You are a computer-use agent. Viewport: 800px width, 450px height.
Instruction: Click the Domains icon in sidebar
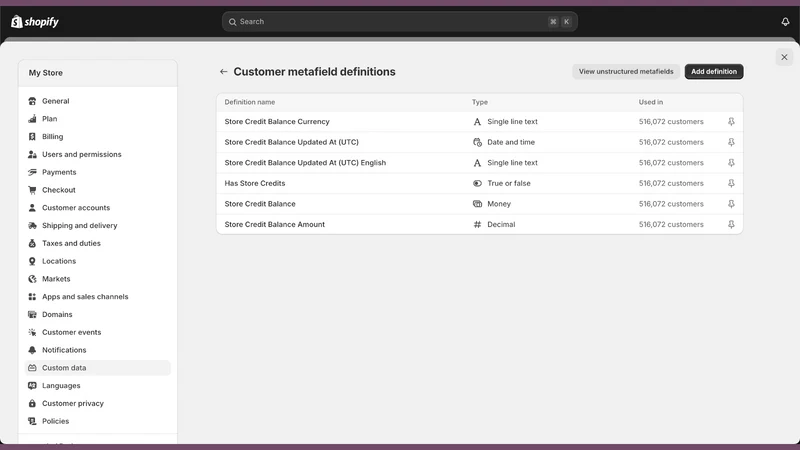[32, 314]
